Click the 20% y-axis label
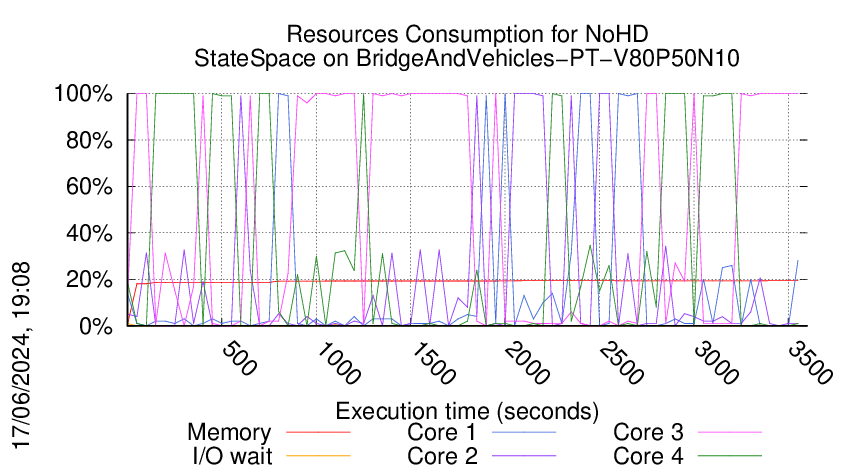Viewport: 850px width, 475px height. 89,280
